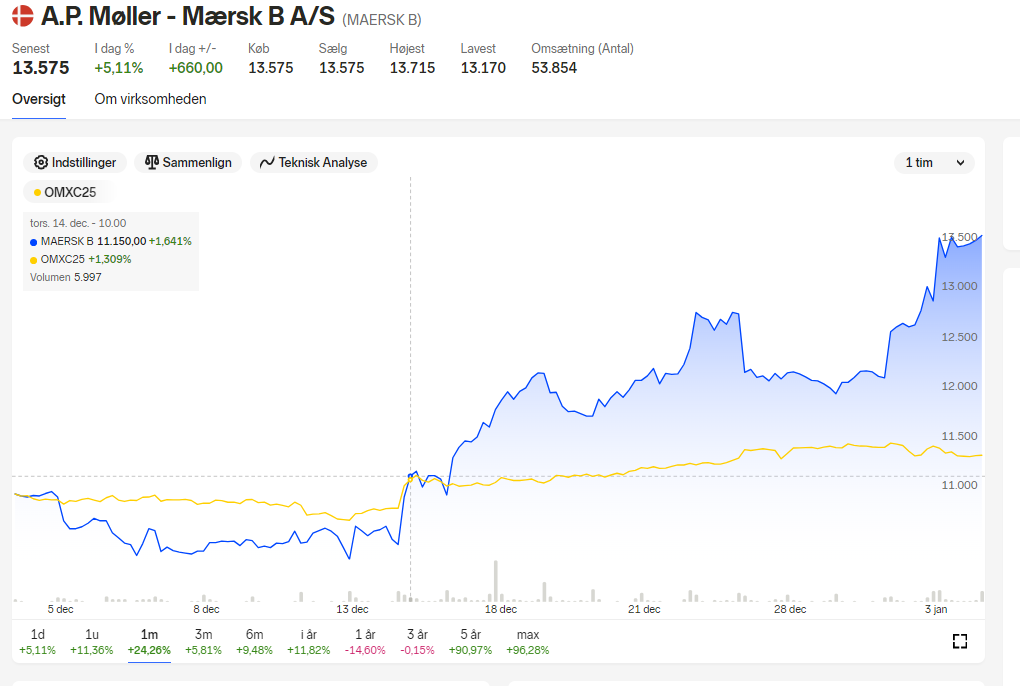Switch to Om virksomheden tab
This screenshot has height=686, width=1020.
click(150, 99)
